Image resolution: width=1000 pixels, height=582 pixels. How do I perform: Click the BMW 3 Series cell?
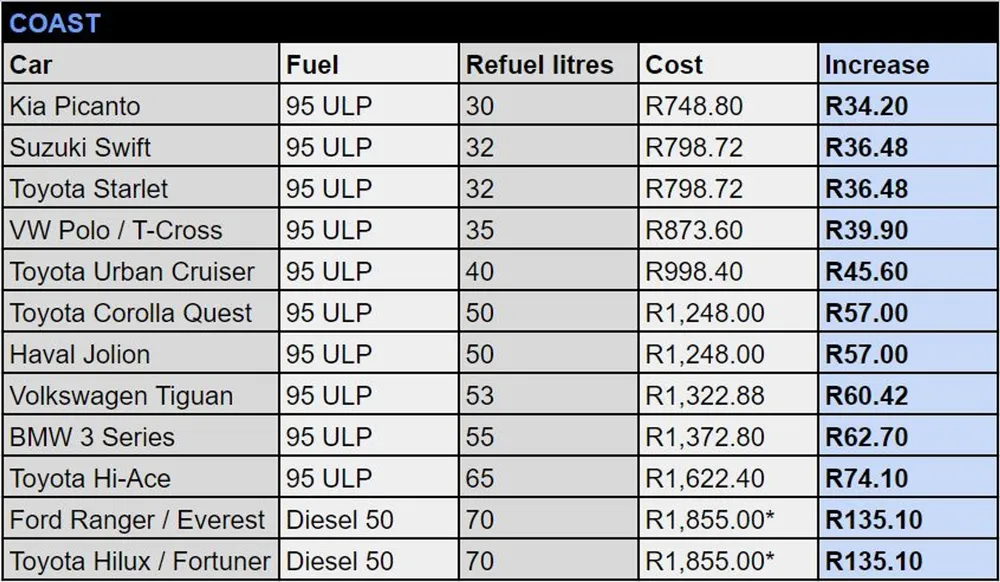[x=92, y=437]
